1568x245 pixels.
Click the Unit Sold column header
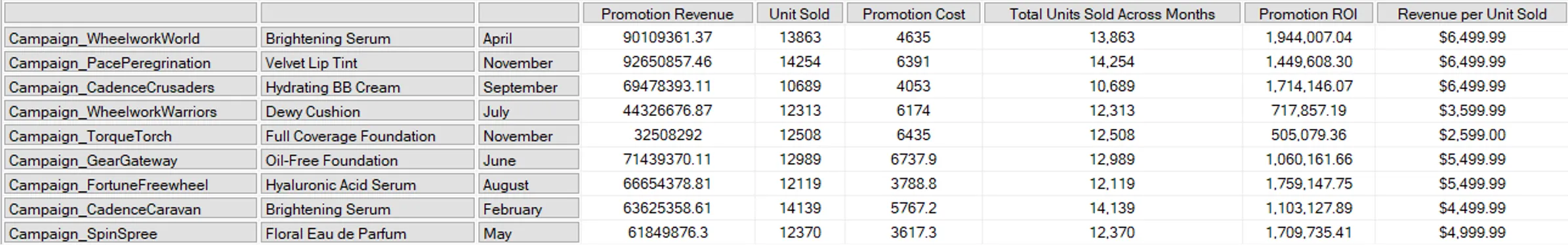coord(799,14)
